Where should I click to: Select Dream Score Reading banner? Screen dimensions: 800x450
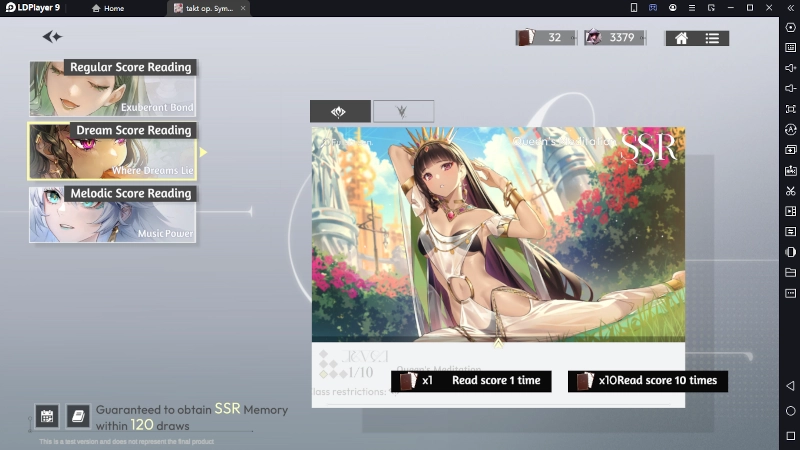click(x=112, y=151)
